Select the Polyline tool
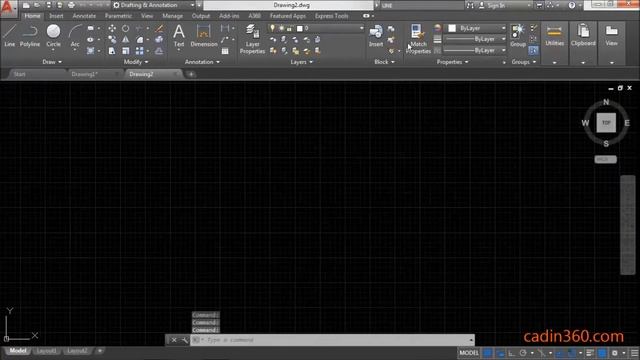The image size is (640, 360). click(30, 36)
